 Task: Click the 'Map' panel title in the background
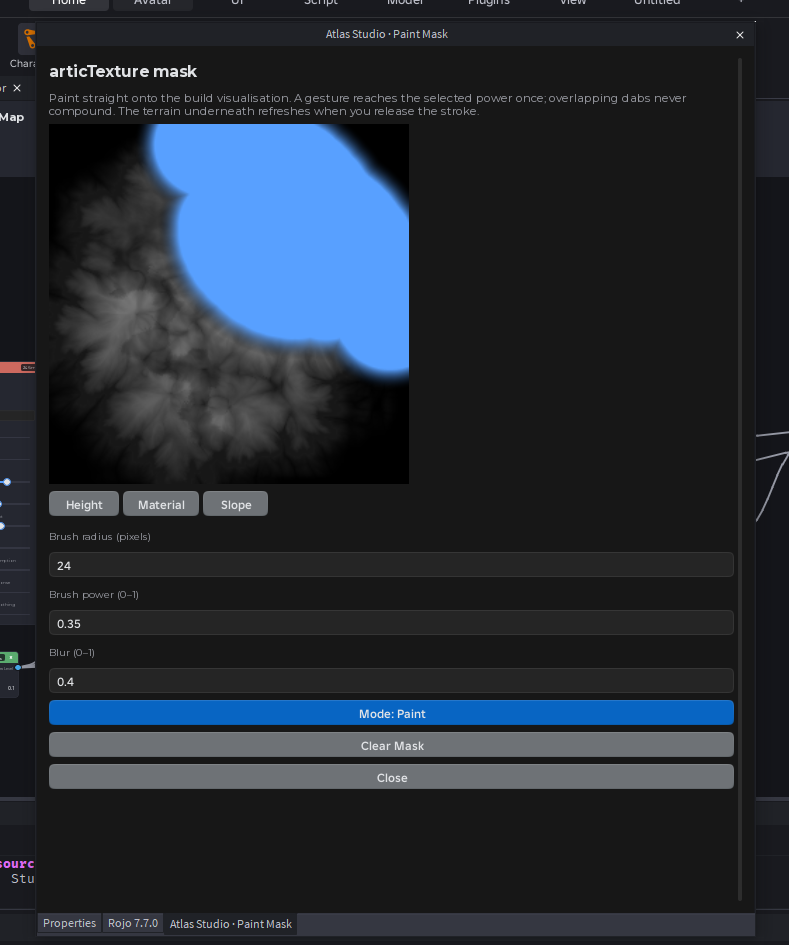coord(12,117)
